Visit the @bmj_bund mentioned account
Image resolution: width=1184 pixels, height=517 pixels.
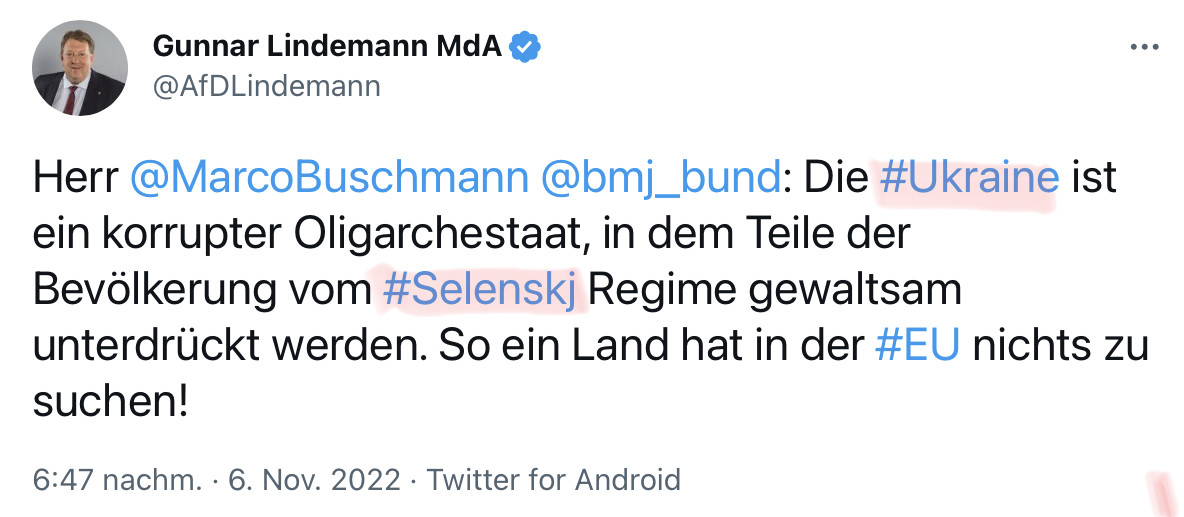click(x=659, y=180)
